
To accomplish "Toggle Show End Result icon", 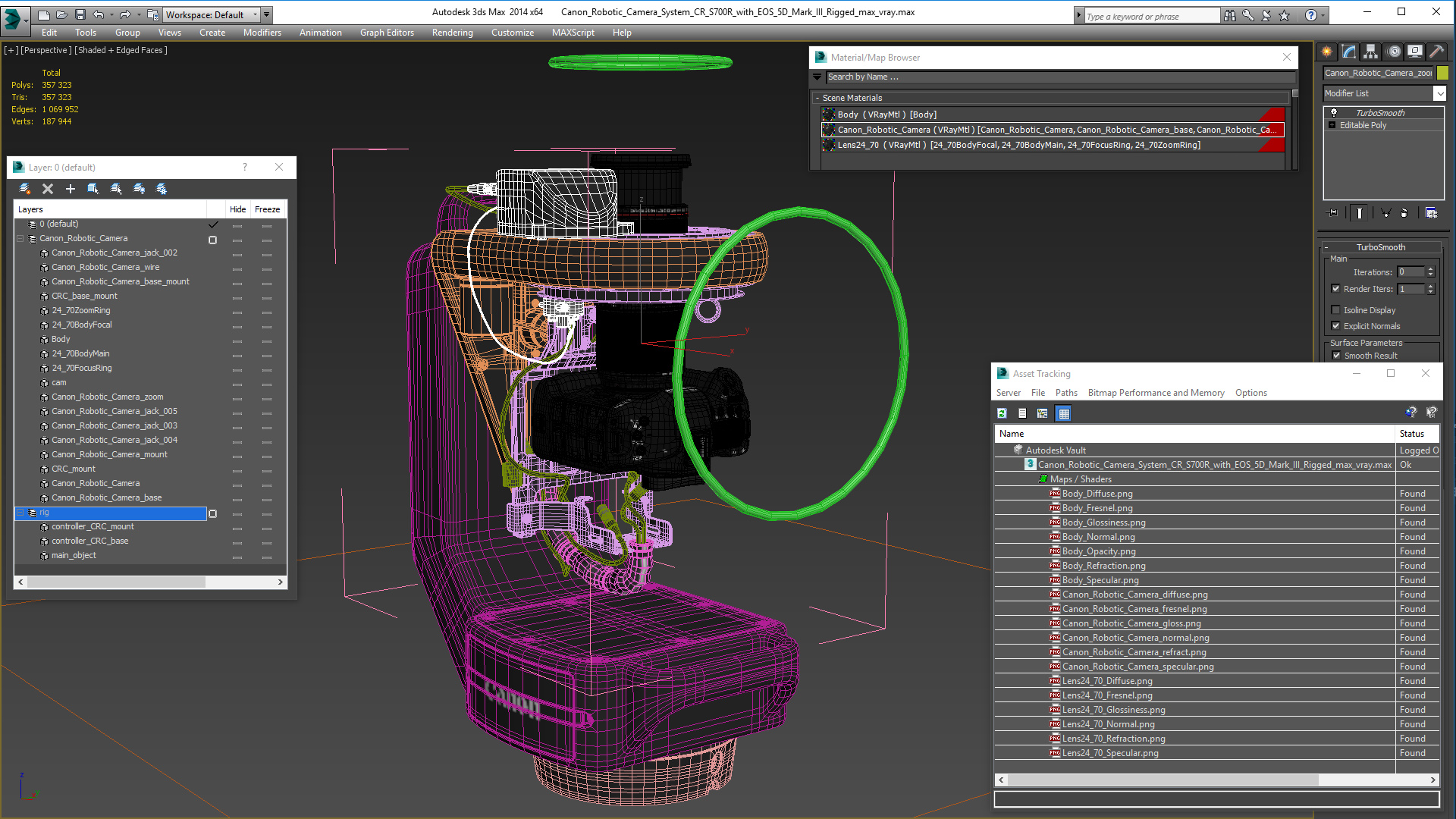I will pos(1360,213).
